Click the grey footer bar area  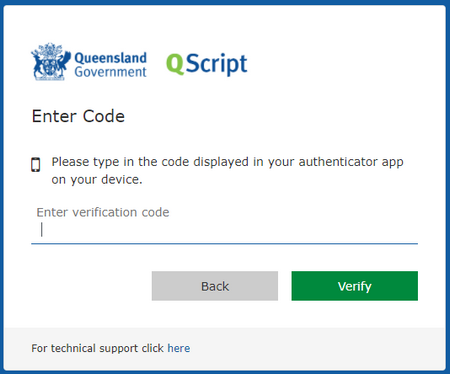(225, 348)
